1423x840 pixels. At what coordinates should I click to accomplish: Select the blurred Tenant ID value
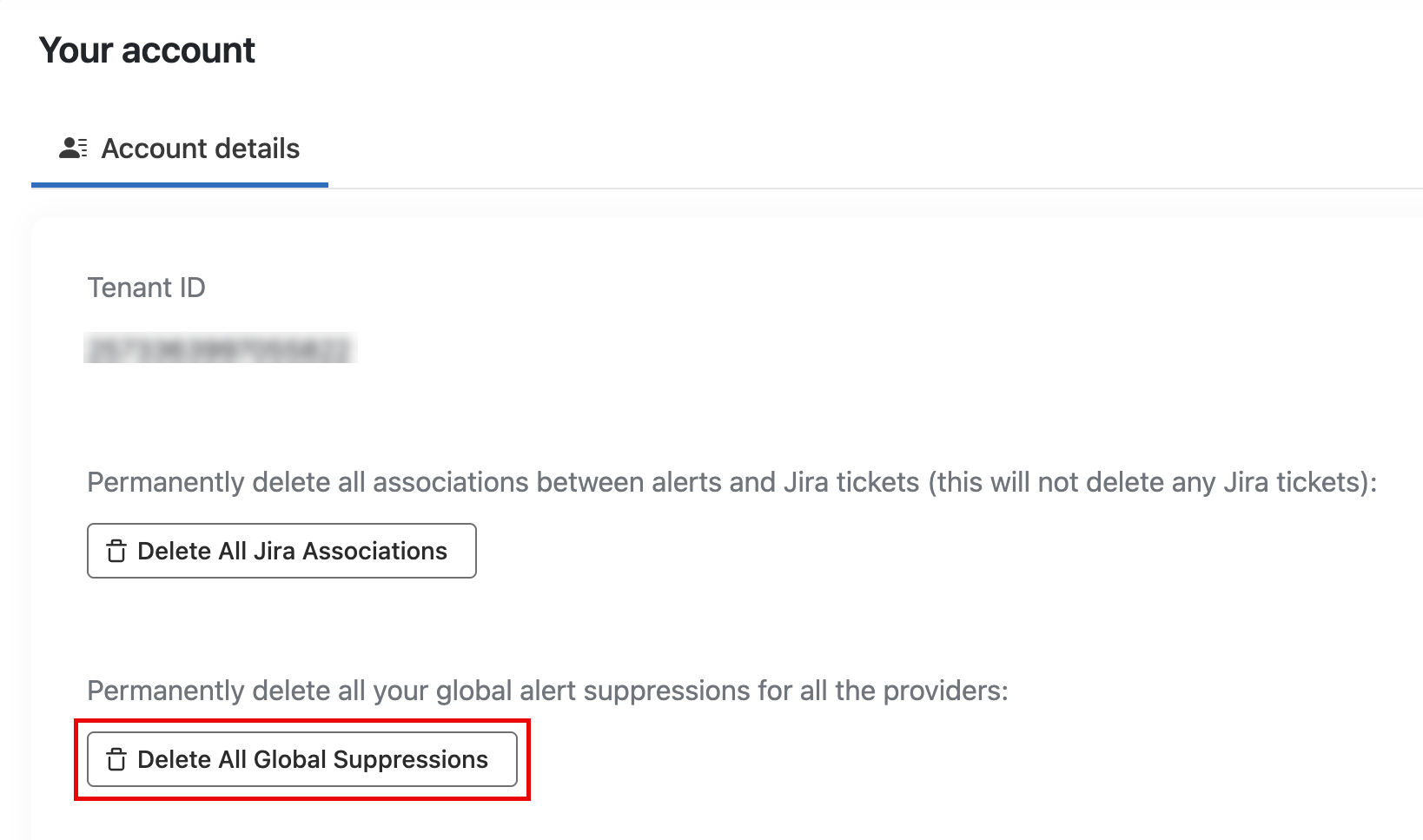tap(220, 349)
